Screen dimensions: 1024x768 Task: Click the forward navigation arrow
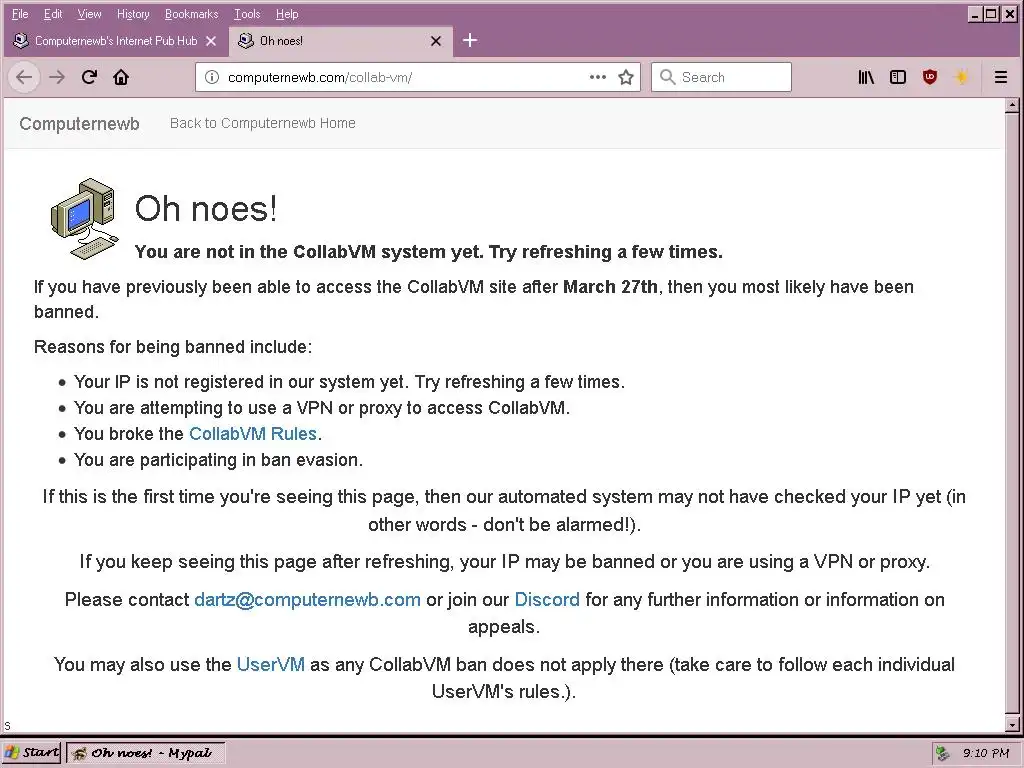[57, 77]
